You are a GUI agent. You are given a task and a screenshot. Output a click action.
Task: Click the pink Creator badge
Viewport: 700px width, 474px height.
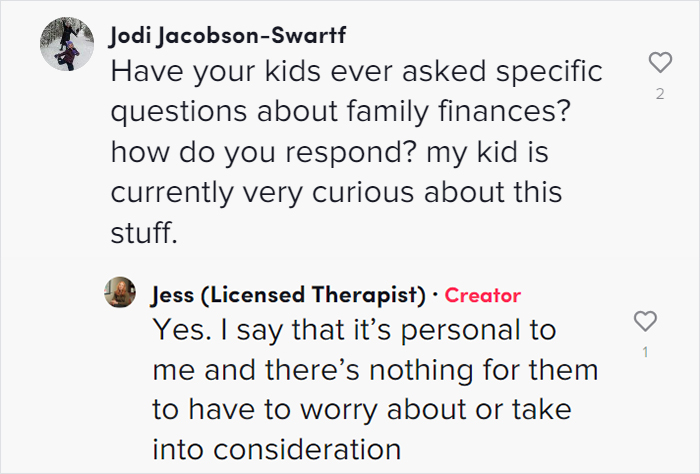[x=482, y=295]
